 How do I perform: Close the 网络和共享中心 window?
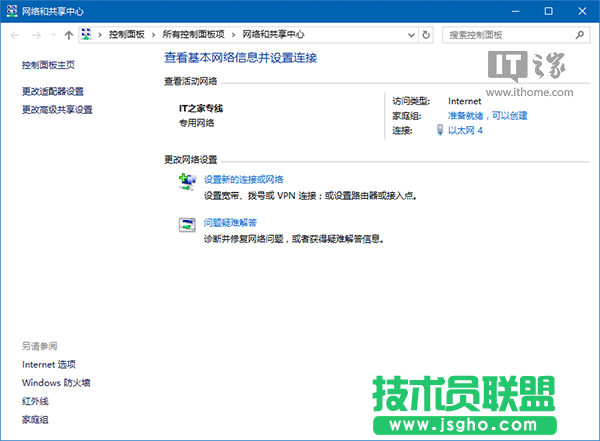(582, 11)
